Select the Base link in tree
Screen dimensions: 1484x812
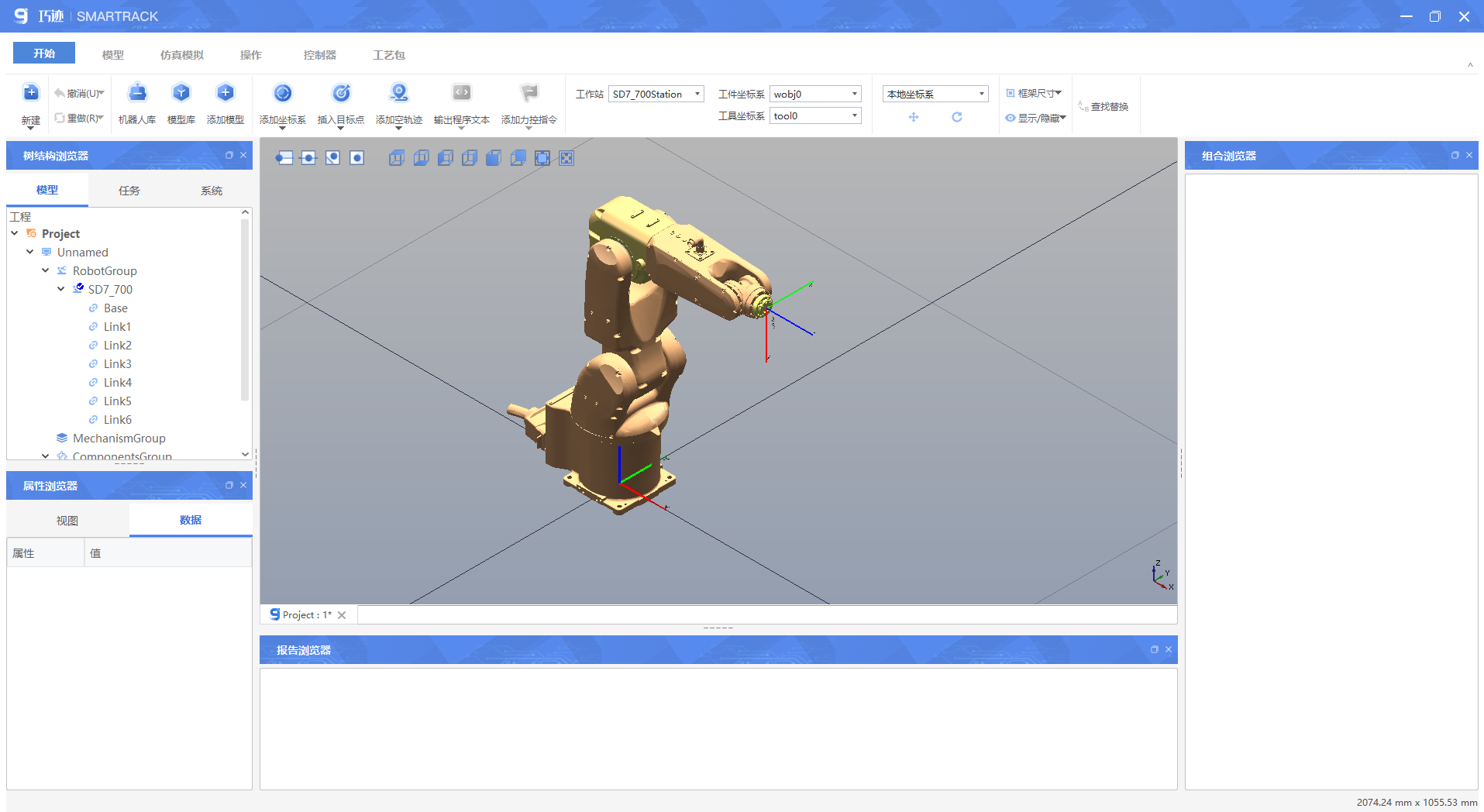[x=115, y=308]
